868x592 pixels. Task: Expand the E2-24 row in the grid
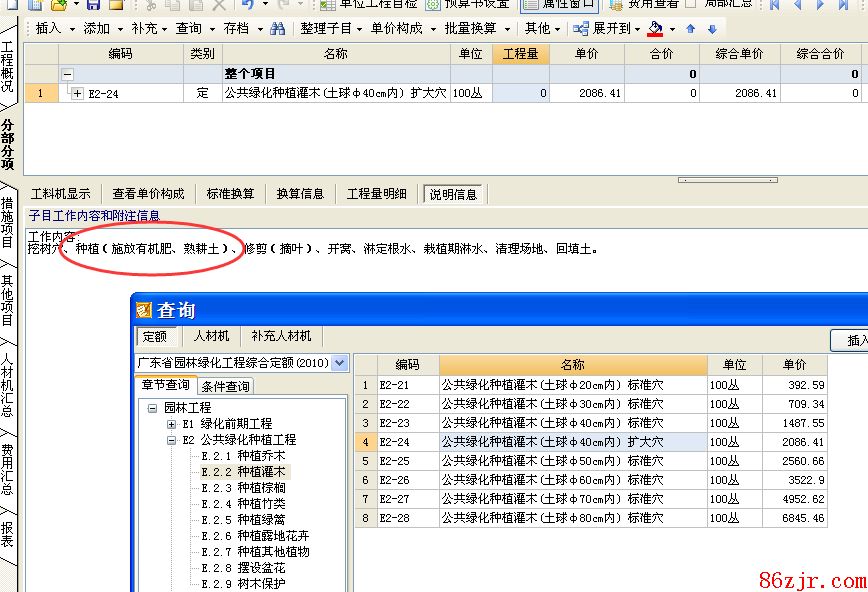(77, 93)
